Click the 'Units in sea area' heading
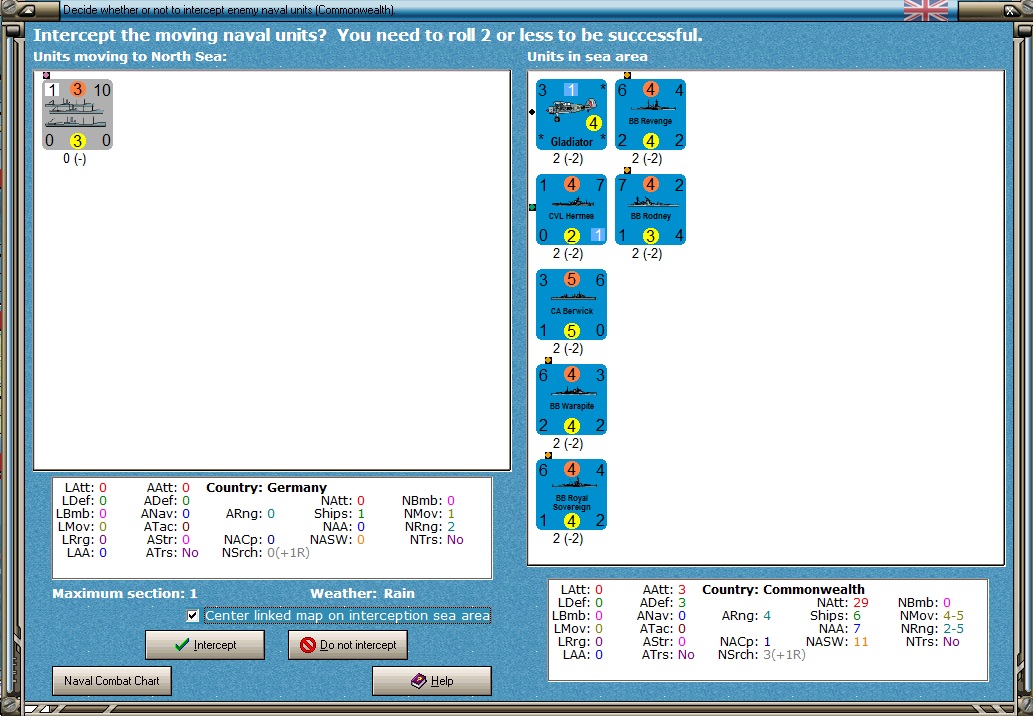Screen dimensions: 1033x716 tap(587, 57)
